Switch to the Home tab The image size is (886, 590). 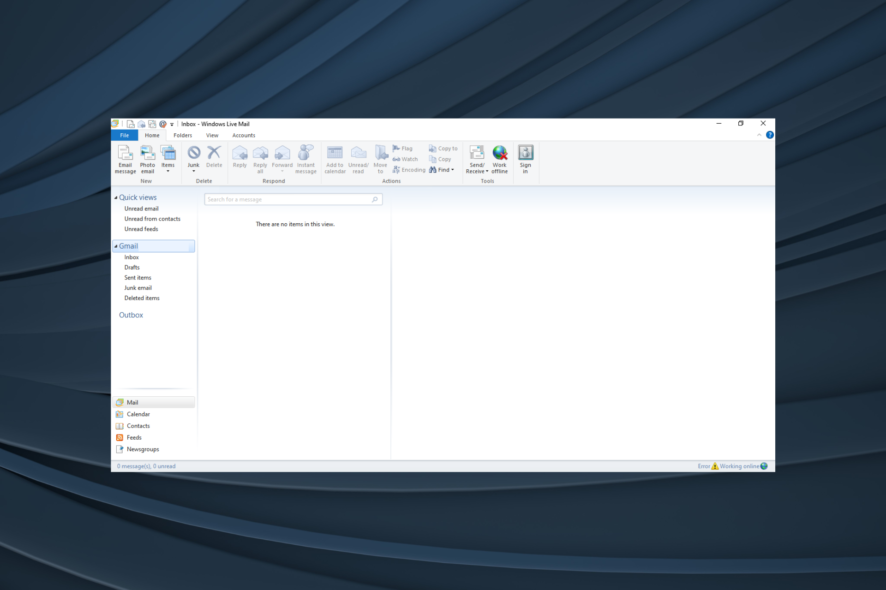pyautogui.click(x=152, y=135)
